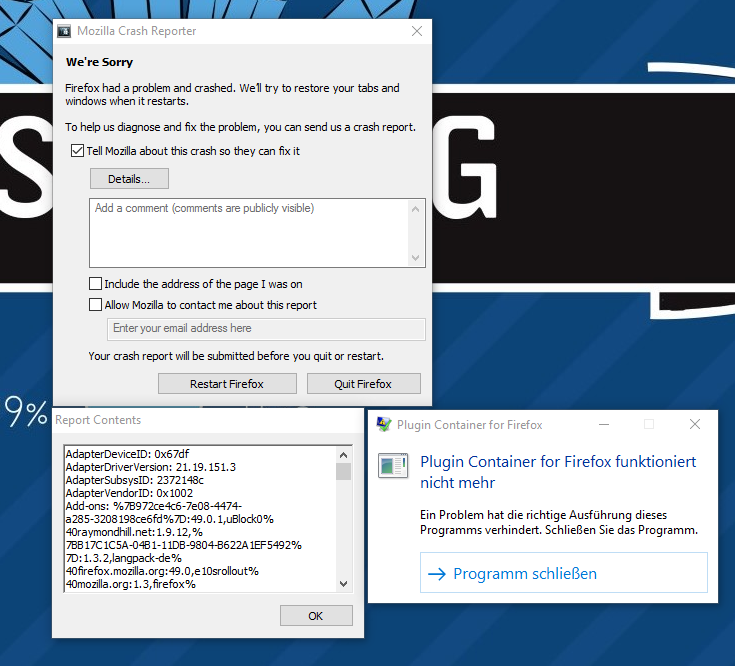Click the line 'AdapterVendorID: 0x1002'
This screenshot has height=666, width=735.
(129, 493)
